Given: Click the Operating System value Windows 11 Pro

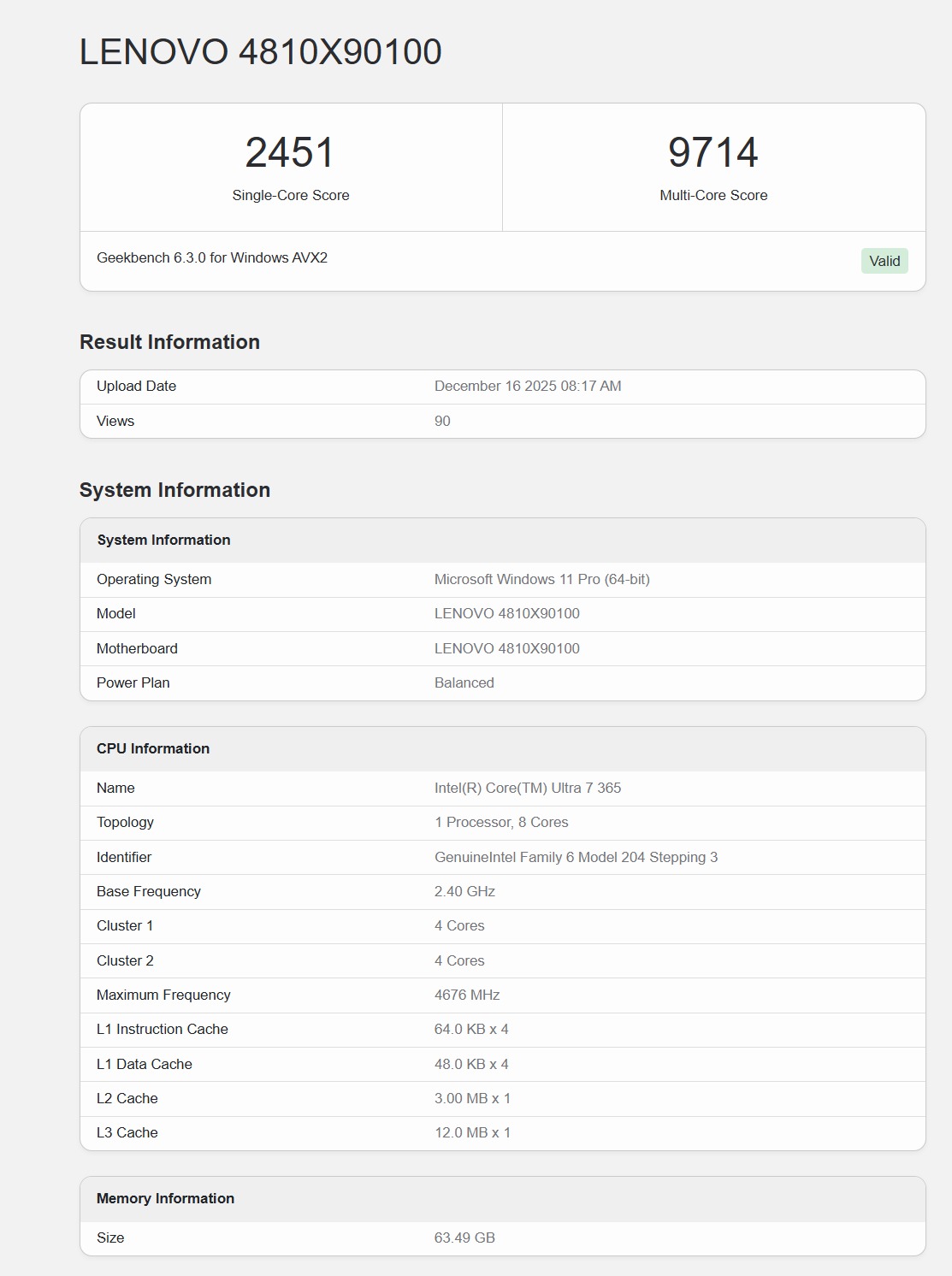Looking at the screenshot, I should tap(542, 579).
